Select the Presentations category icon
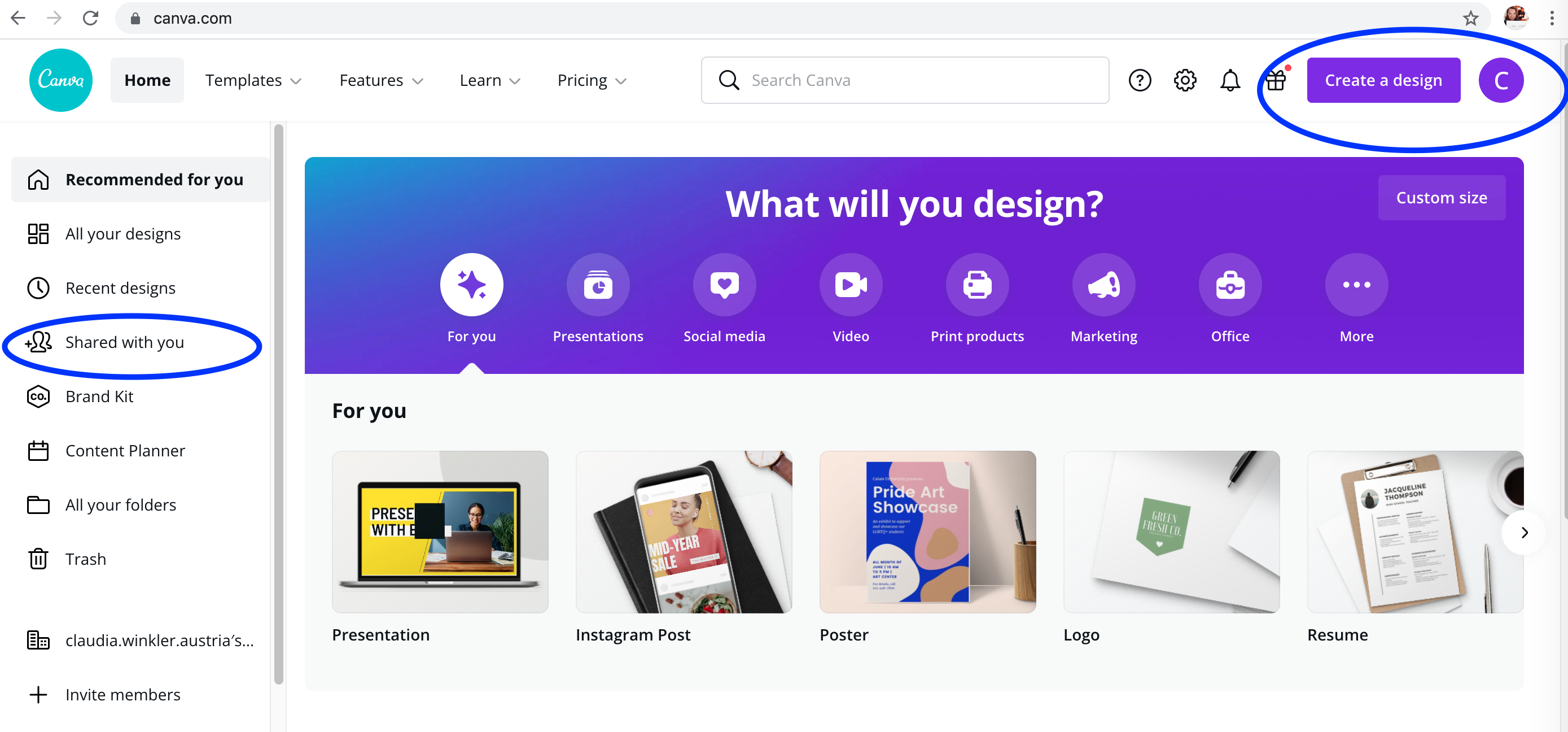Viewport: 1568px width, 732px height. click(598, 285)
